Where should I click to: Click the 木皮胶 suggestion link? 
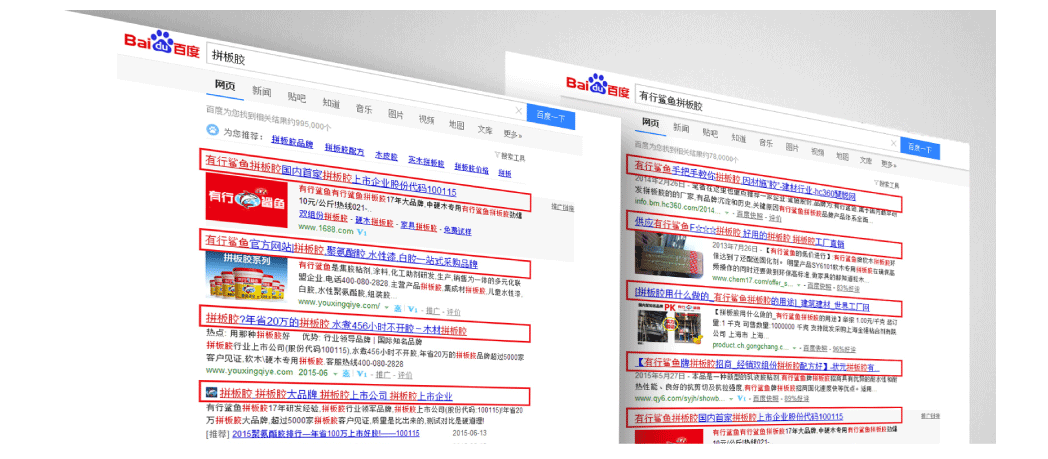pos(386,156)
